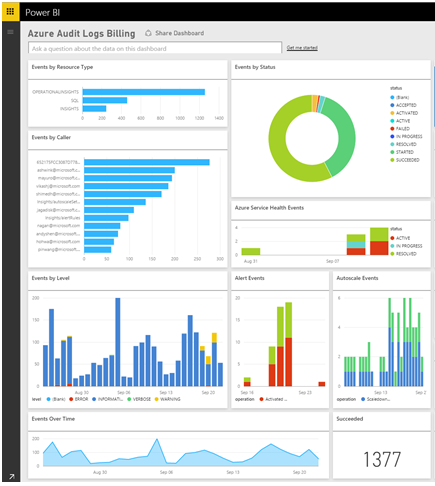This screenshot has height=486, width=435.
Task: Click the Share Dashboard icon
Action: click(x=148, y=33)
